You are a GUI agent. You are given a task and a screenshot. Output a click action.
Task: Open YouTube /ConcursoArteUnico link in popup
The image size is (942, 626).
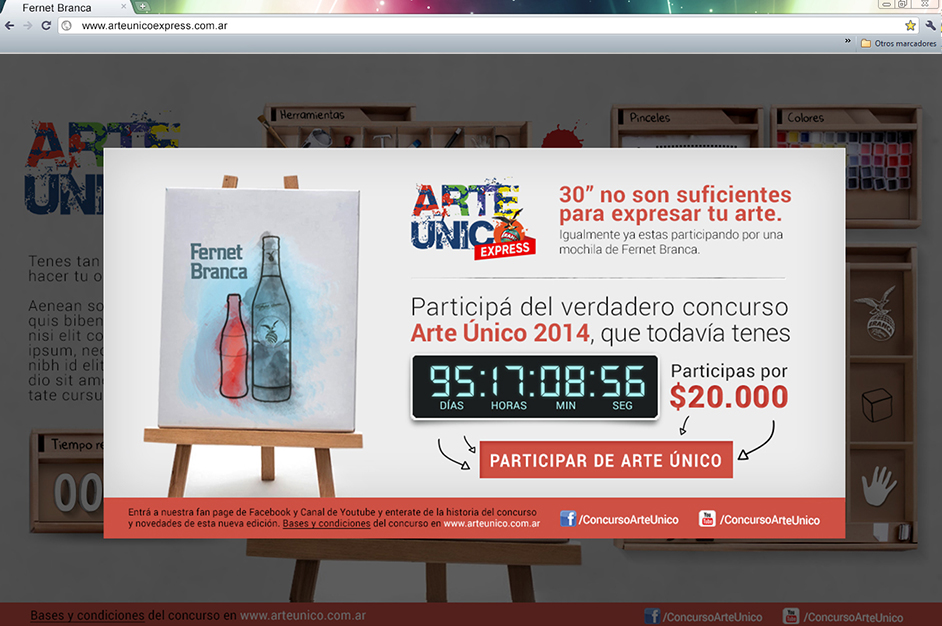pyautogui.click(x=770, y=520)
